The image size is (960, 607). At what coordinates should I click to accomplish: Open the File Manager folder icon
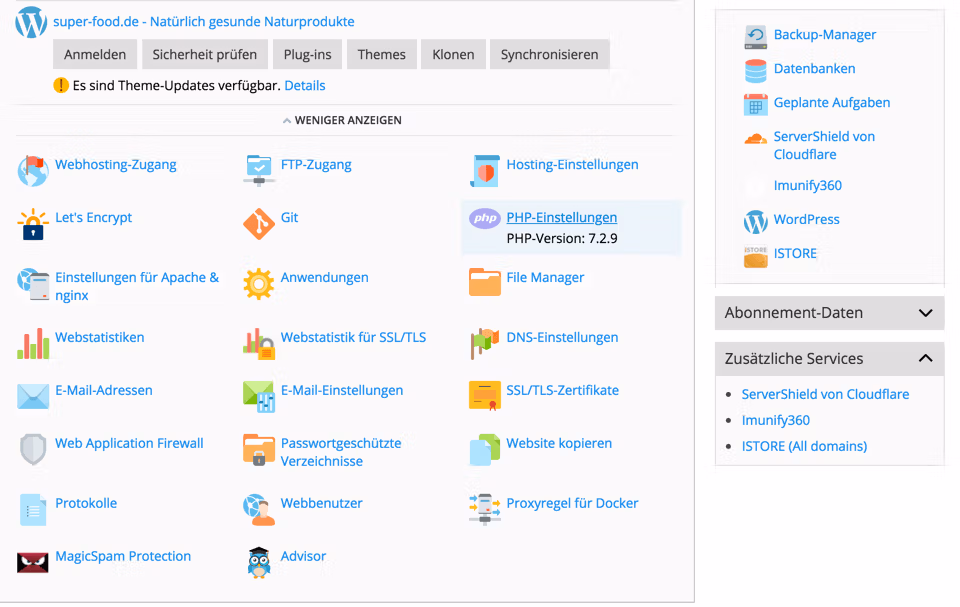click(485, 283)
